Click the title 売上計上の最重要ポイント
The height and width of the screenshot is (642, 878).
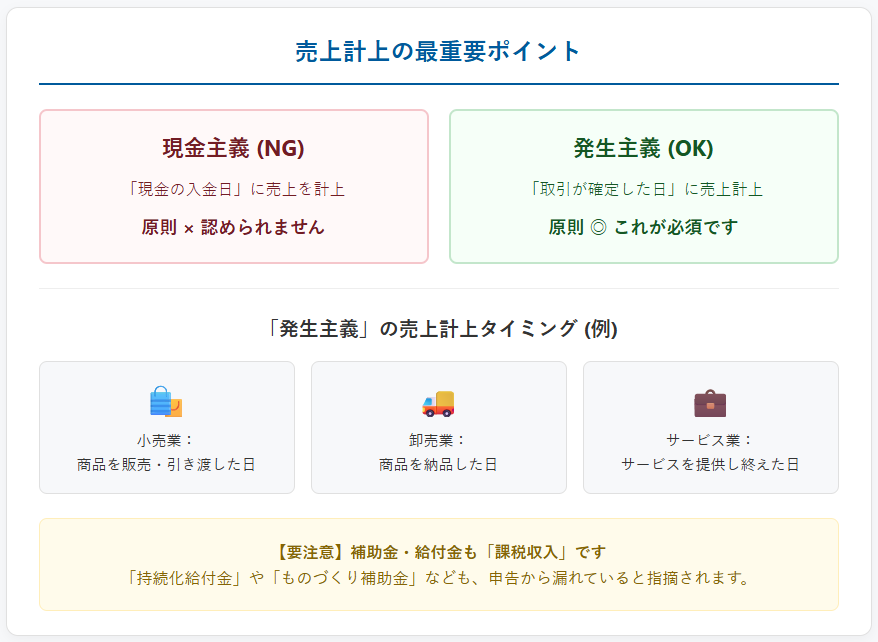click(x=438, y=52)
